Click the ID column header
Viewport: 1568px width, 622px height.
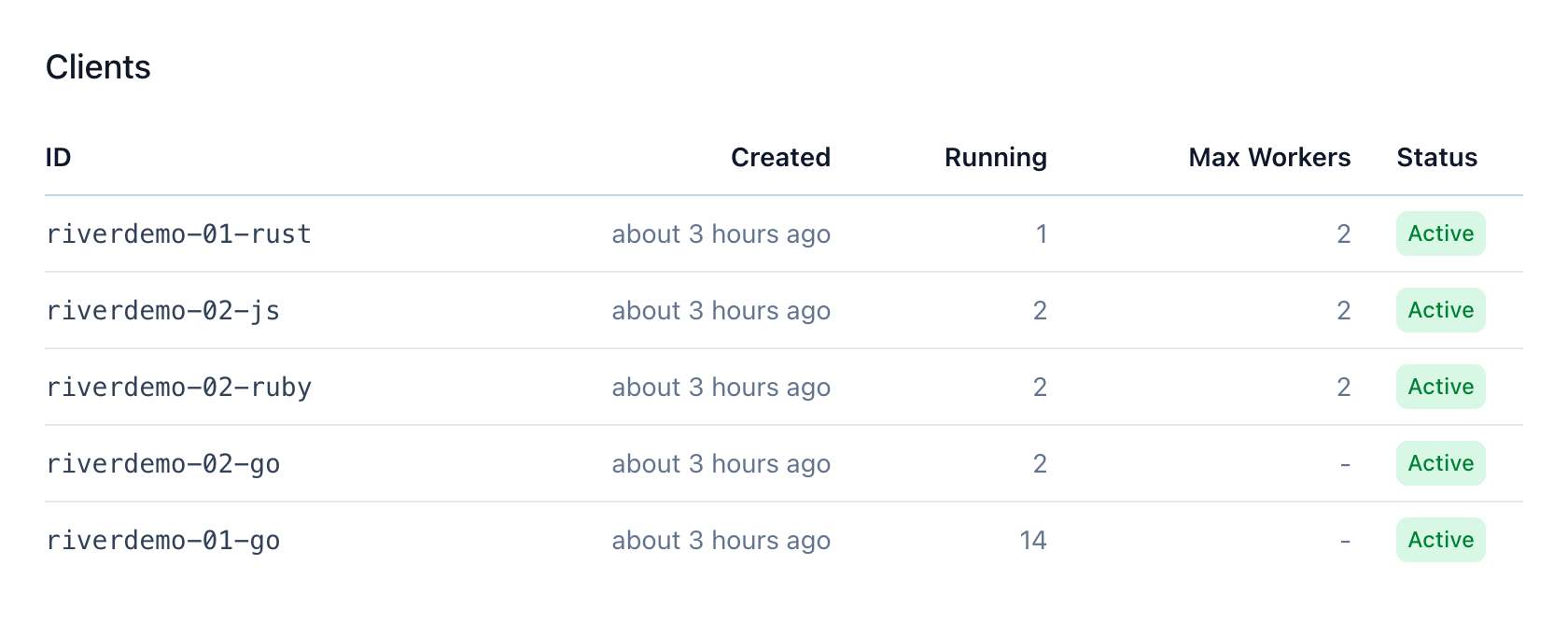point(58,157)
